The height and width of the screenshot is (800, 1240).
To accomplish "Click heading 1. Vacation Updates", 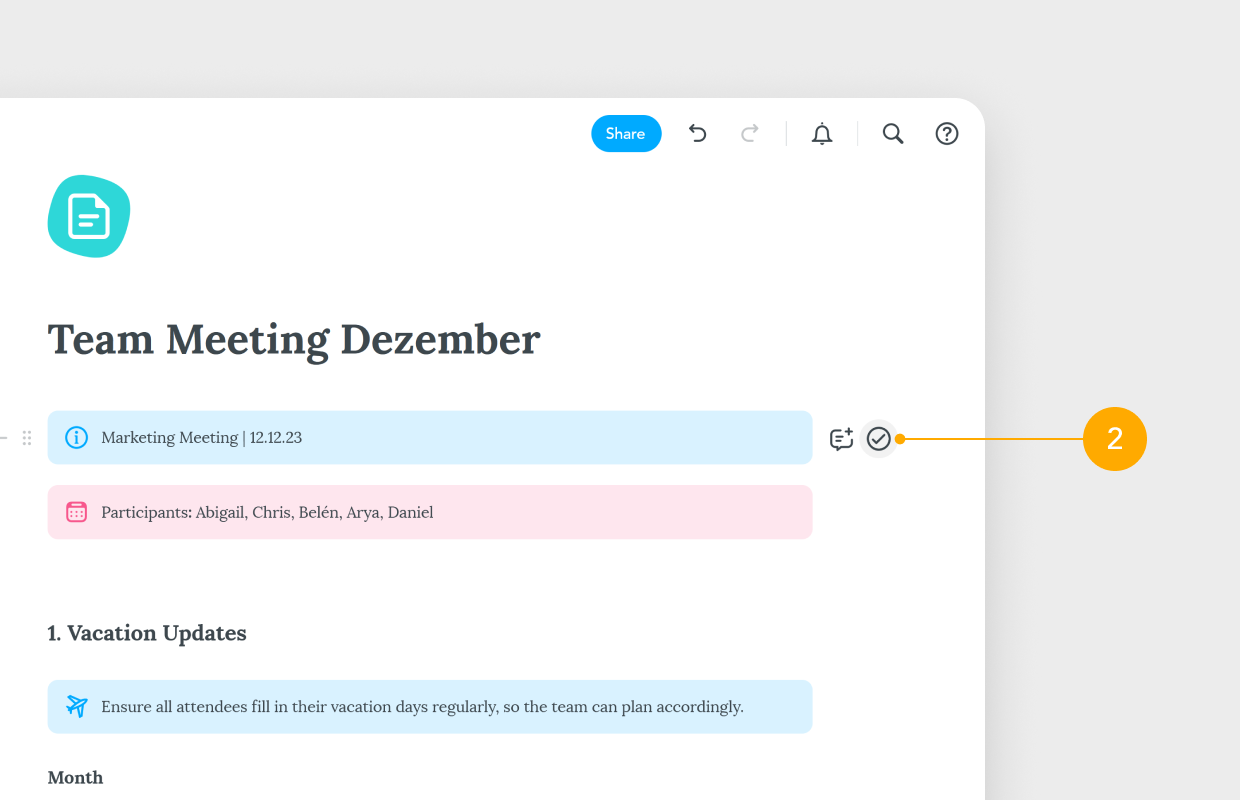I will [147, 633].
